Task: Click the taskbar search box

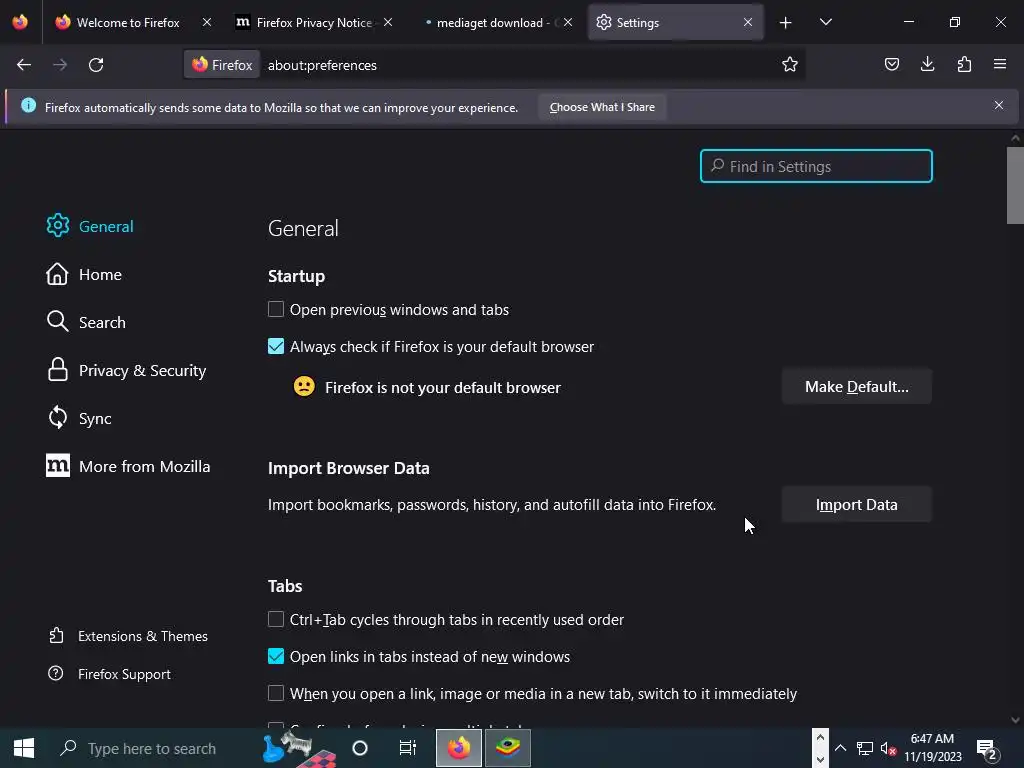Action: click(x=152, y=748)
